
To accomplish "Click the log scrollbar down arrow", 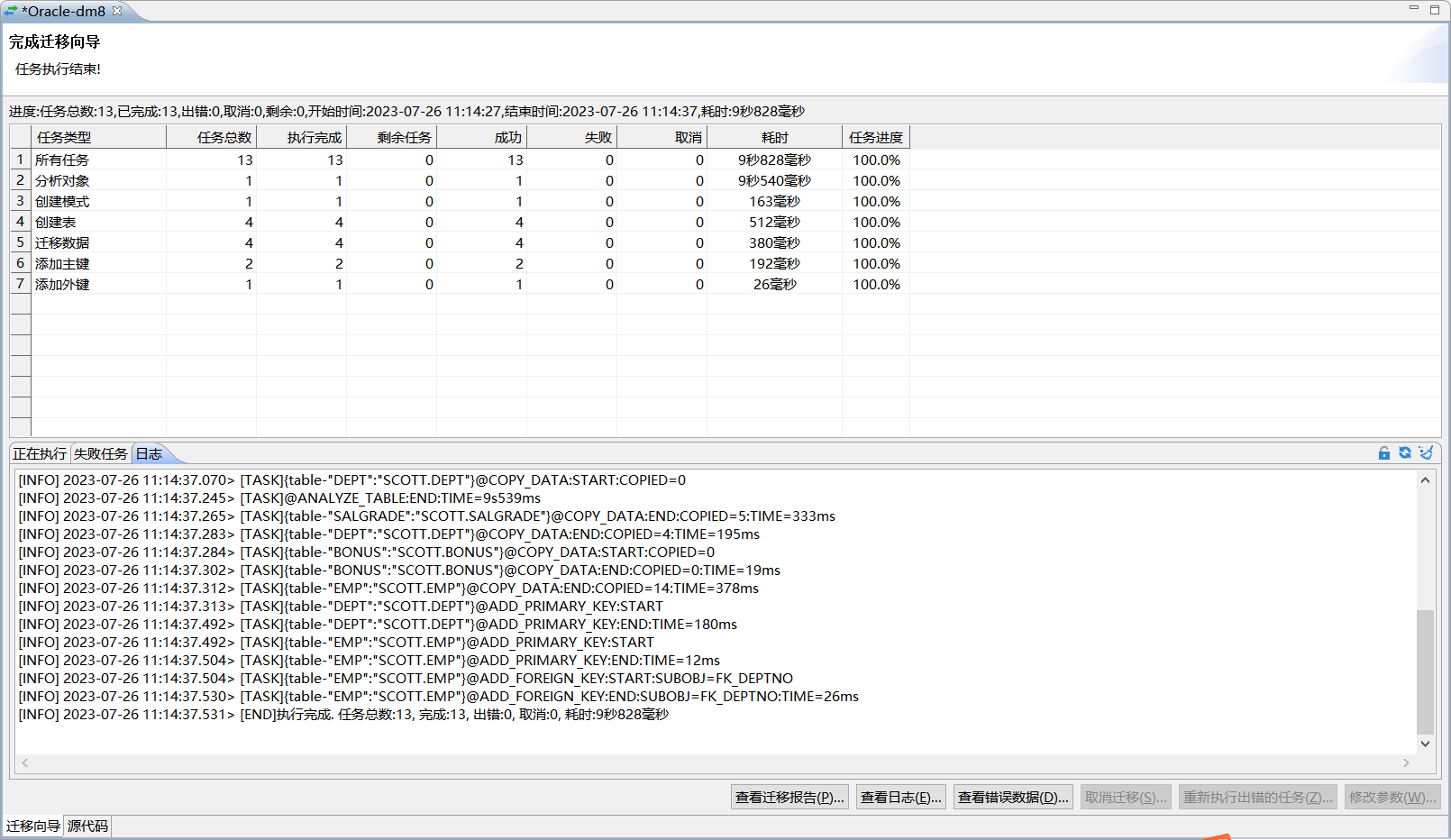I will [1425, 744].
